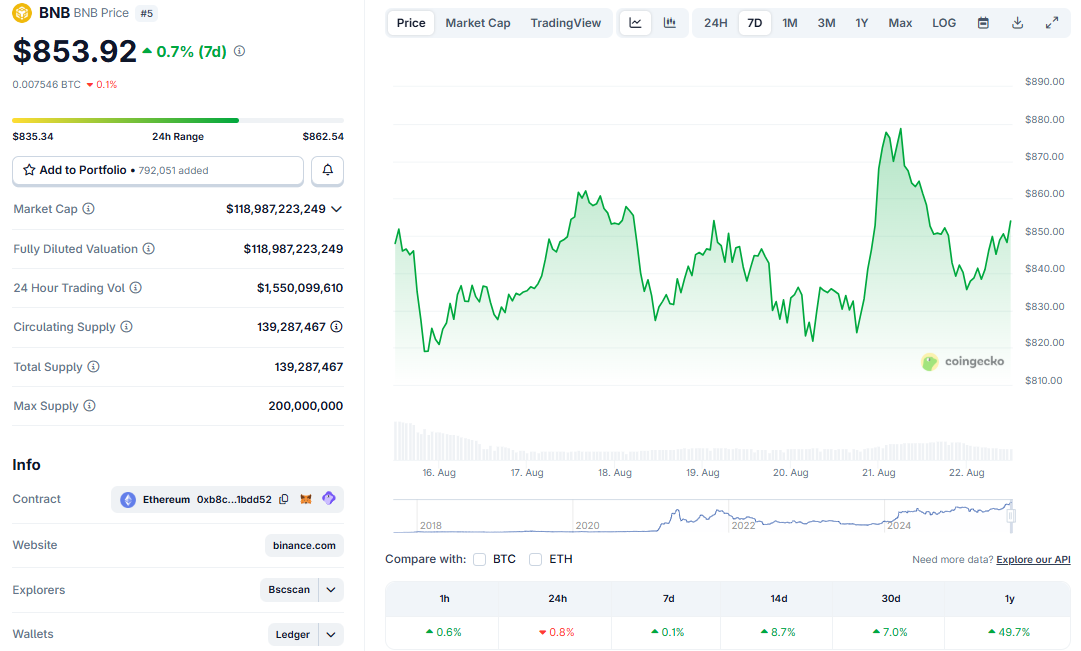The height and width of the screenshot is (651, 1081).
Task: Open binance.com website link
Action: pos(304,545)
